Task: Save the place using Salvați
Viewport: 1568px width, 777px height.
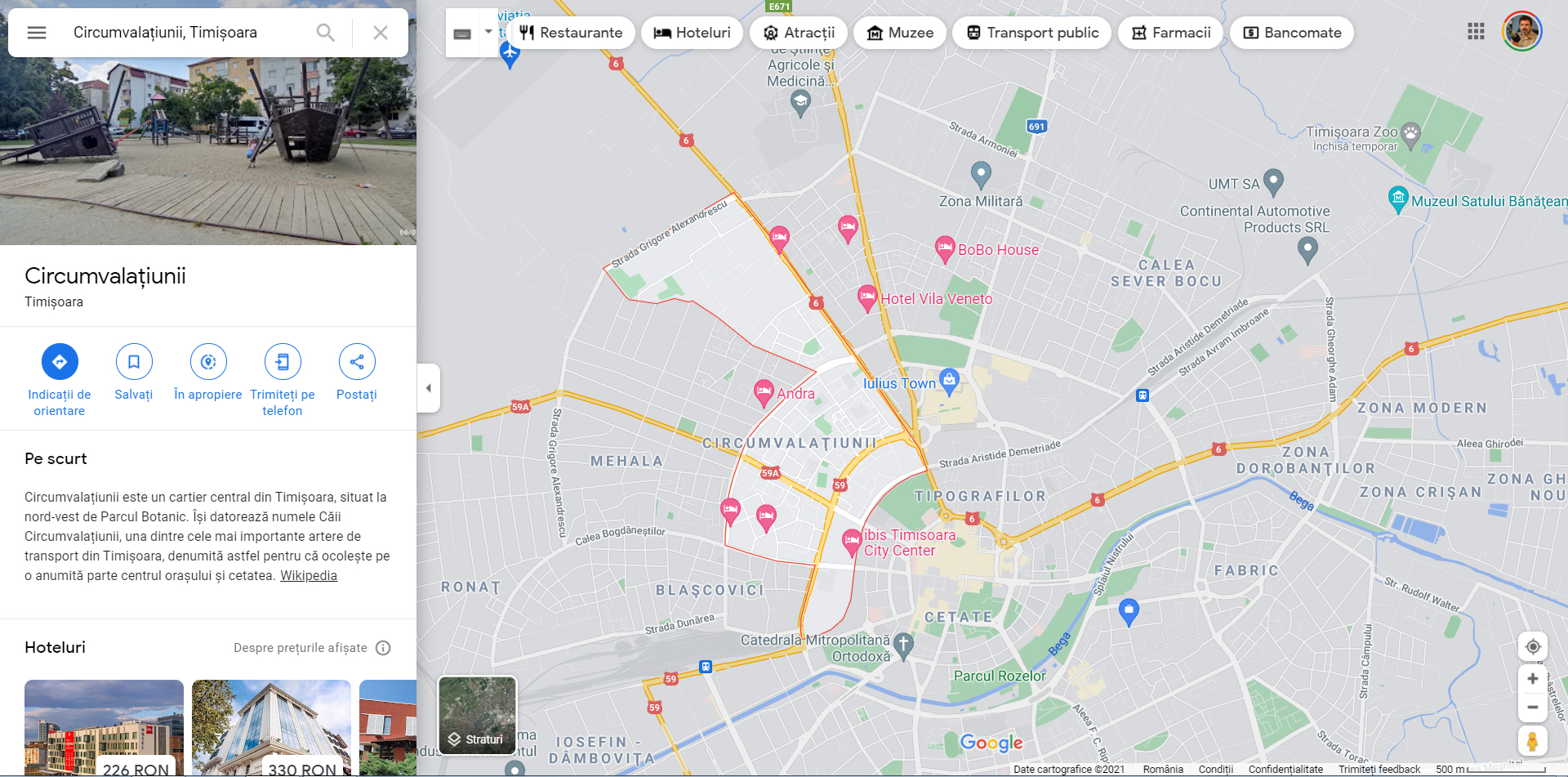Action: click(134, 362)
